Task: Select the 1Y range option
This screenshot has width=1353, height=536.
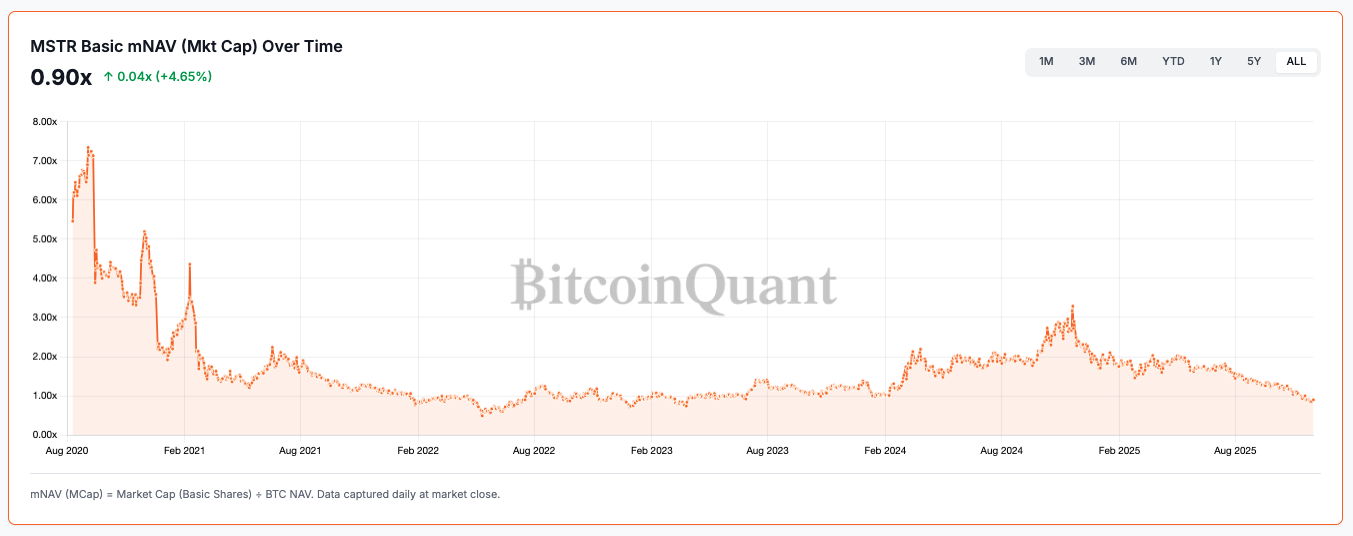Action: pyautogui.click(x=1216, y=62)
